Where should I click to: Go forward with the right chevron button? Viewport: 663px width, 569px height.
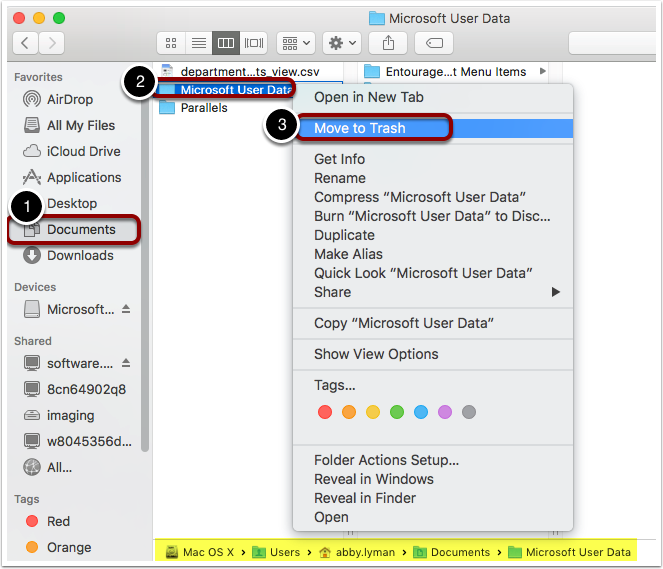pyautogui.click(x=52, y=43)
